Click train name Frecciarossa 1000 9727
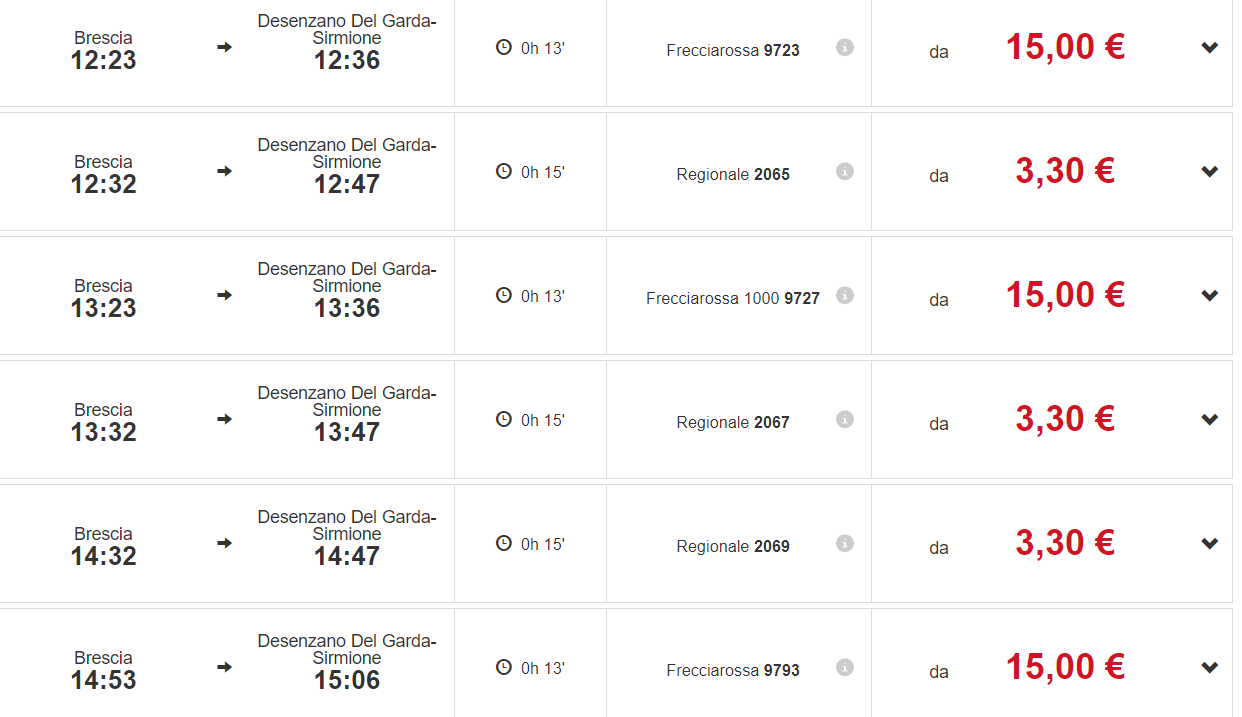Image resolution: width=1242 pixels, height=717 pixels. click(x=733, y=298)
